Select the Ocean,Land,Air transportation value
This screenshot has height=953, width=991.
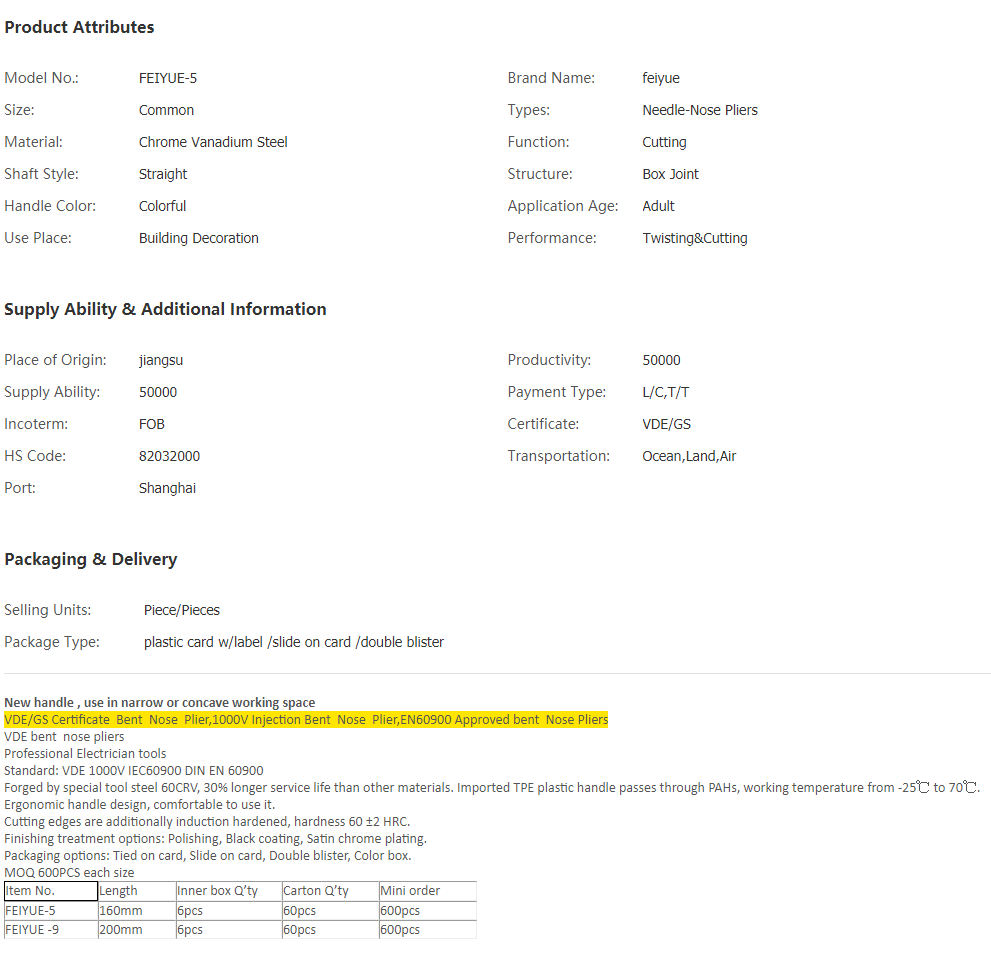click(x=688, y=456)
